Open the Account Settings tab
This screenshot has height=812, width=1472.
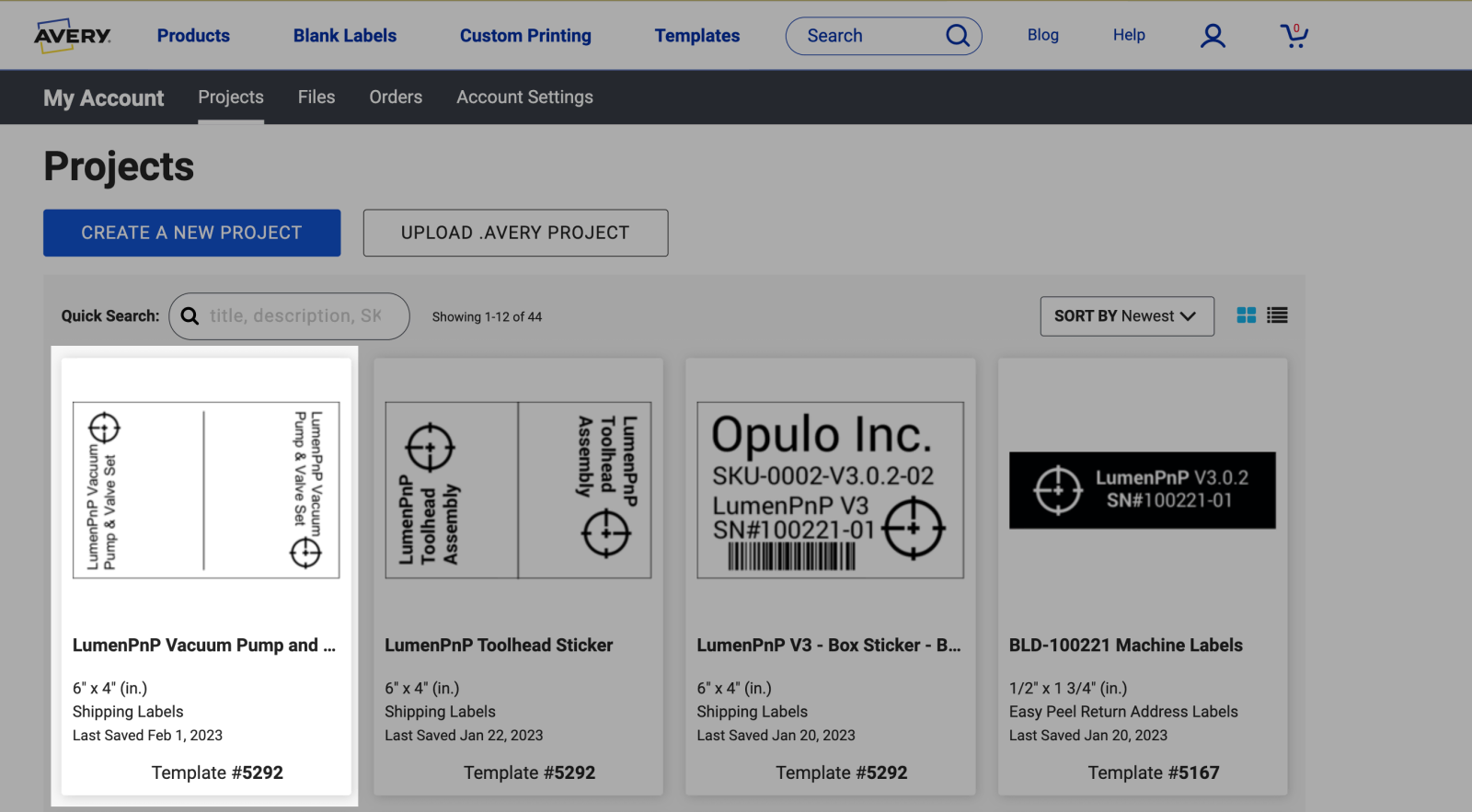(524, 97)
